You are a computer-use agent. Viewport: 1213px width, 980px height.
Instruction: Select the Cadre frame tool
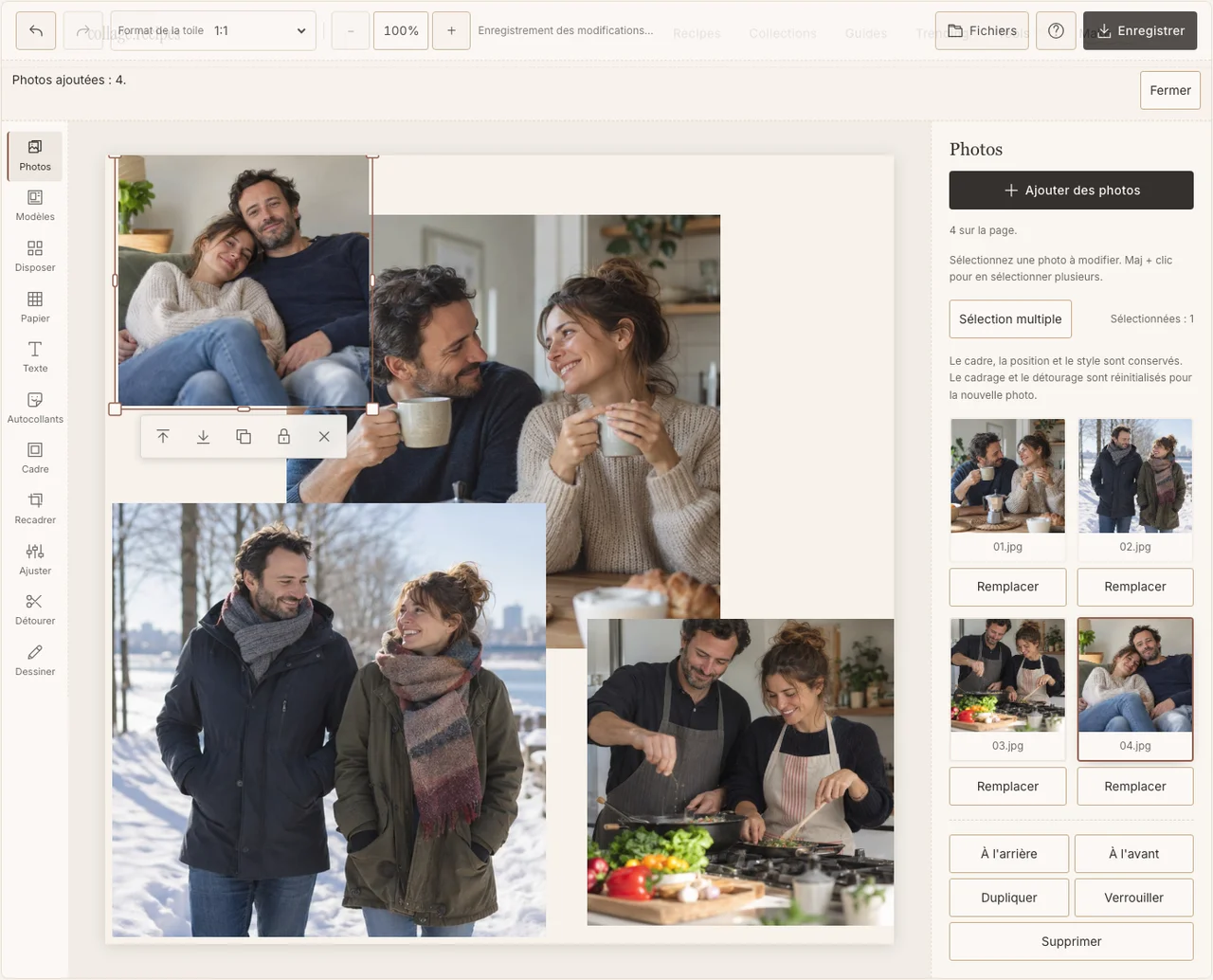35,458
